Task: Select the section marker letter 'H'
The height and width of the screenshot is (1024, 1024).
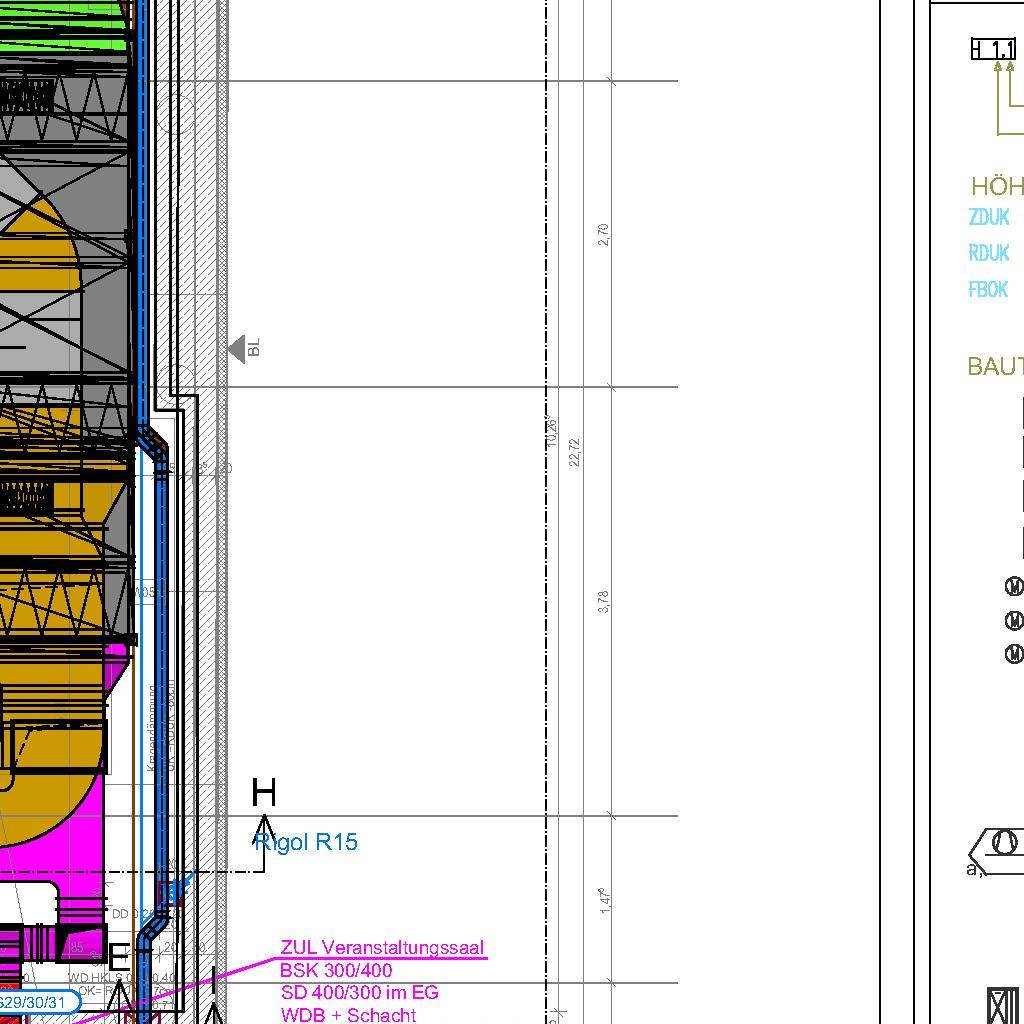Action: click(264, 792)
